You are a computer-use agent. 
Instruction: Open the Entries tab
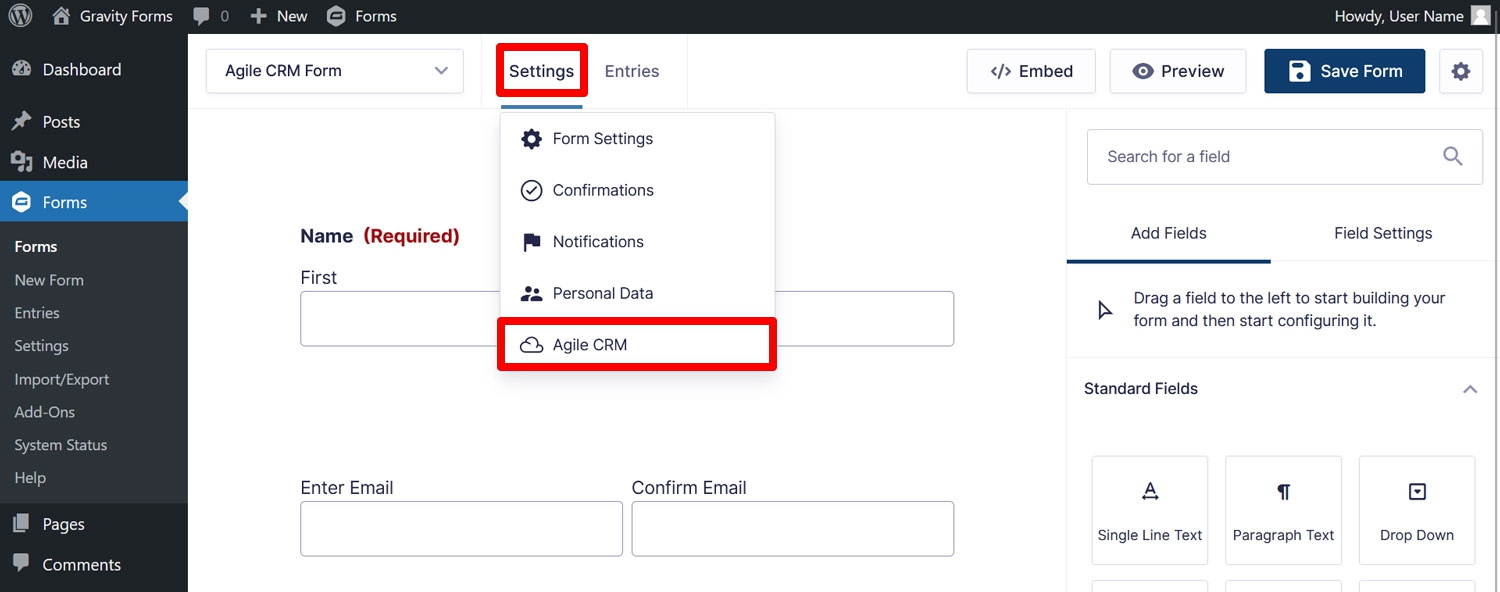(x=632, y=71)
